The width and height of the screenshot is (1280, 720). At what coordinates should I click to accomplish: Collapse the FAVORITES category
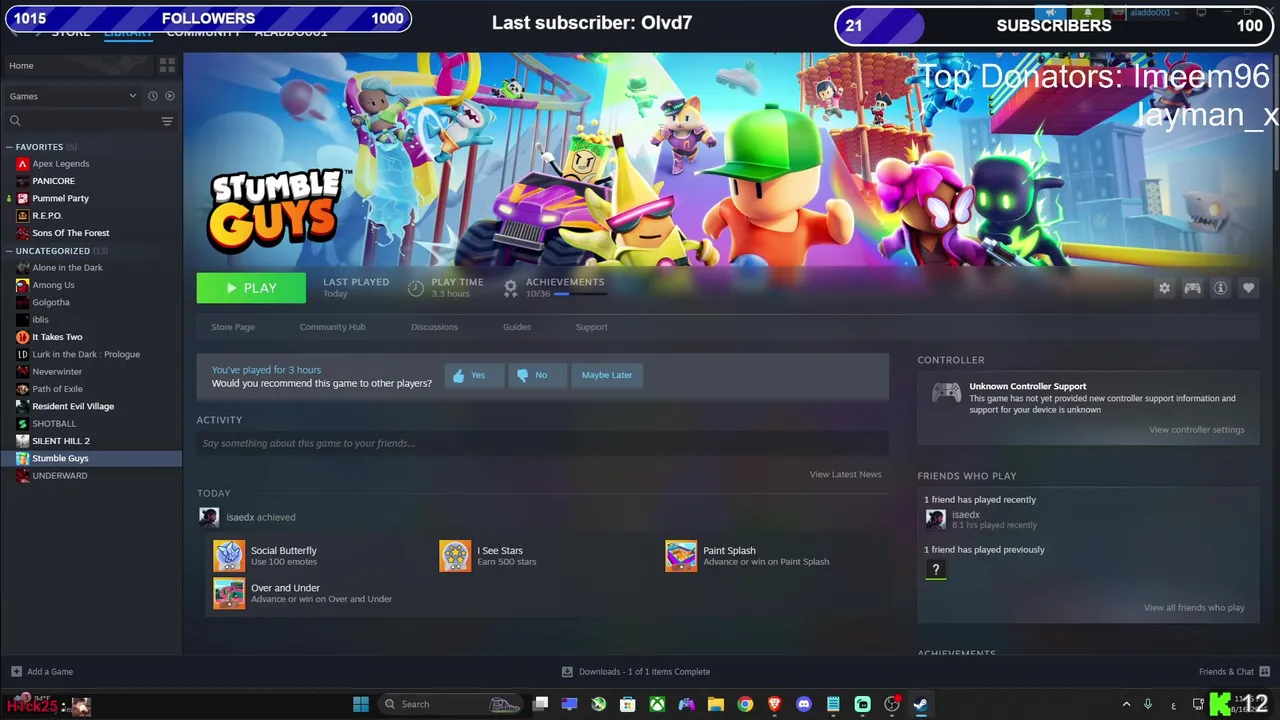pyautogui.click(x=9, y=147)
